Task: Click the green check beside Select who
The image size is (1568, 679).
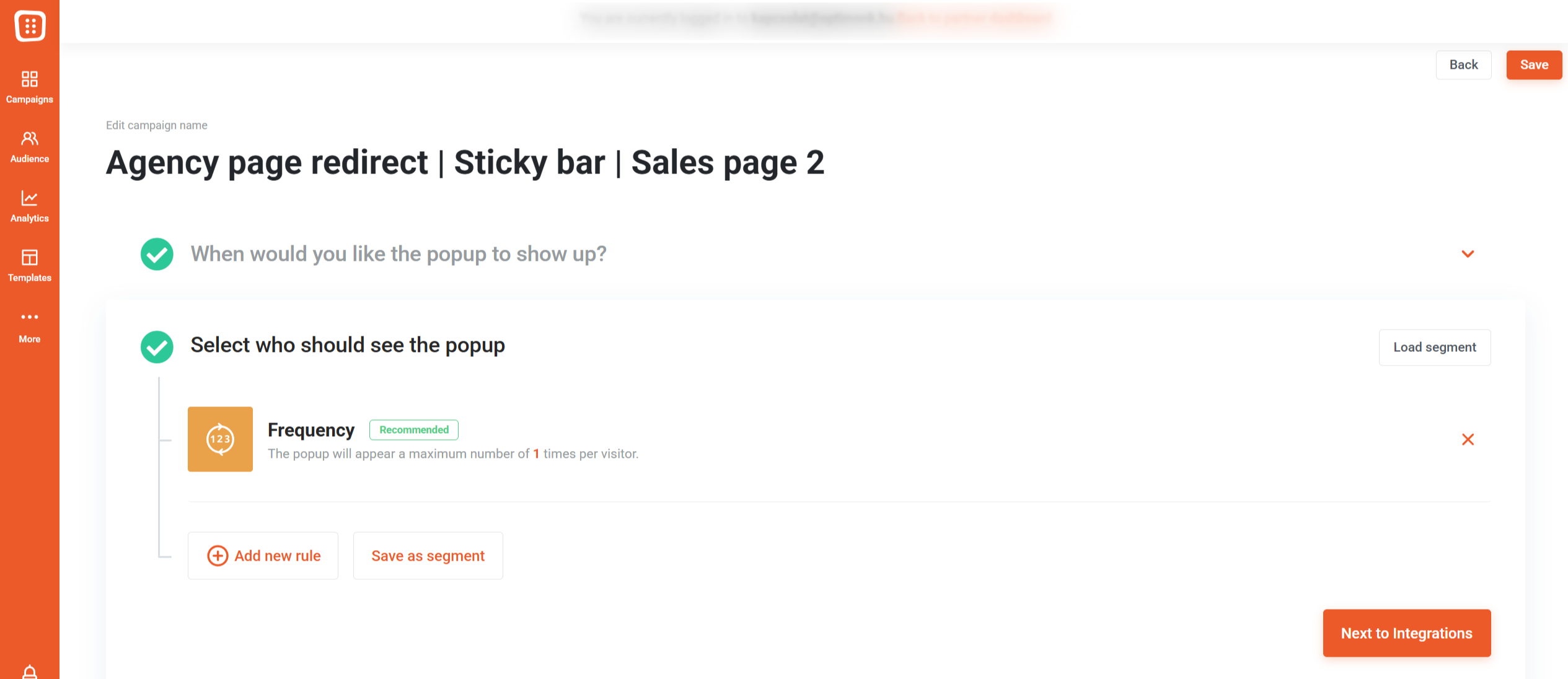Action: click(x=157, y=347)
